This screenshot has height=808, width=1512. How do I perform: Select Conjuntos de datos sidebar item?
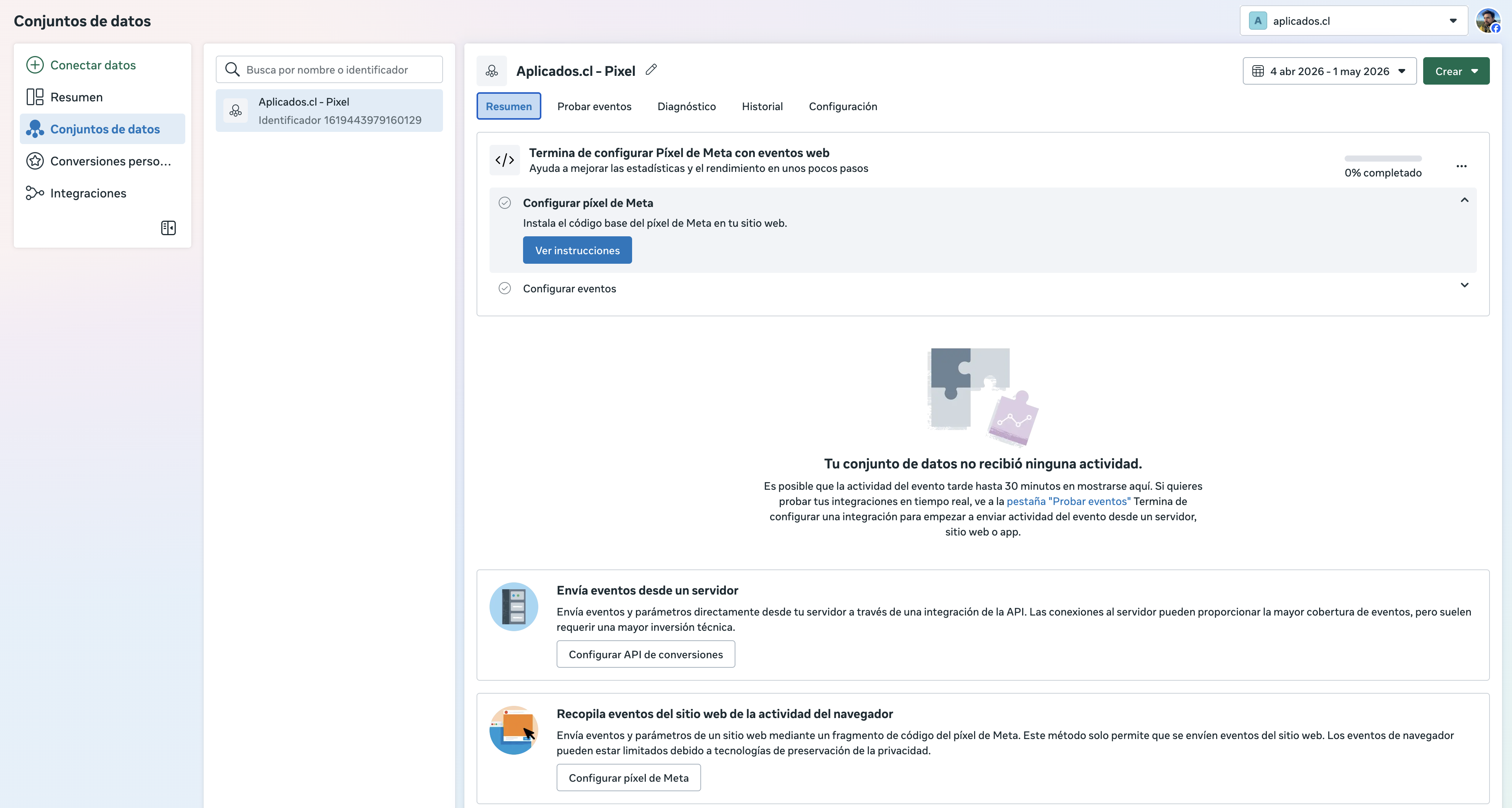(102, 129)
